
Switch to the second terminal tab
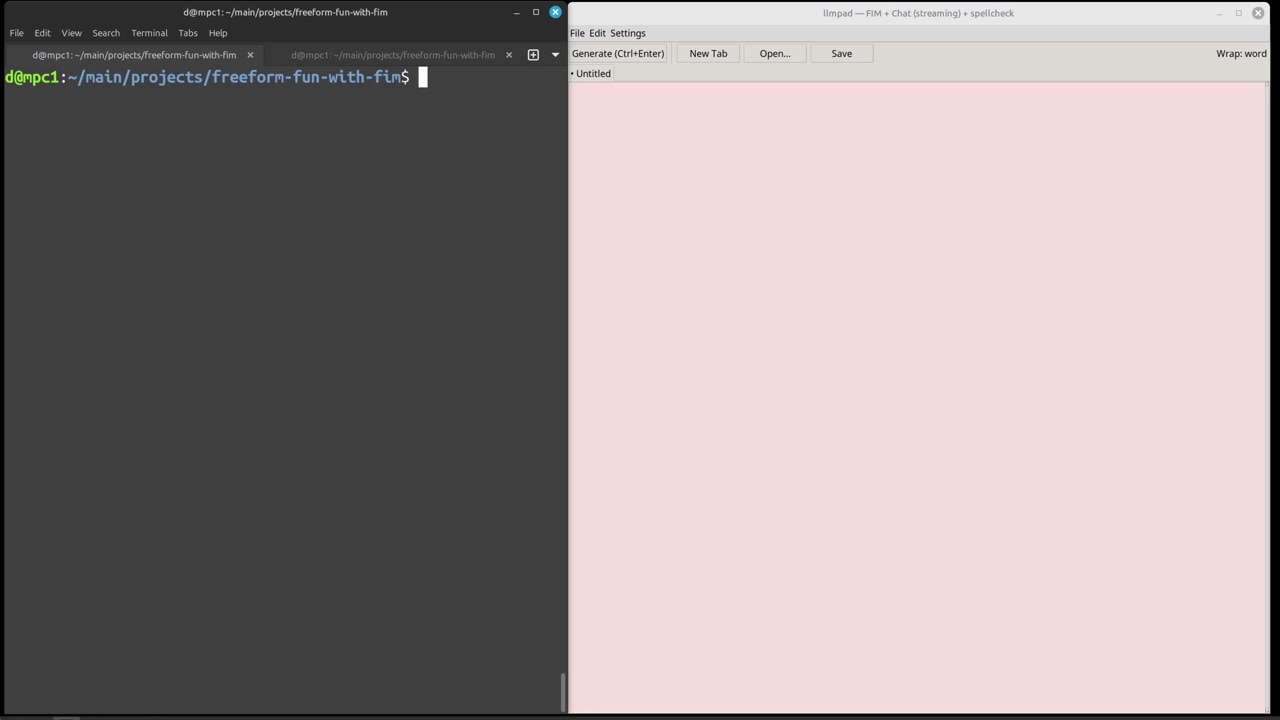coord(392,55)
